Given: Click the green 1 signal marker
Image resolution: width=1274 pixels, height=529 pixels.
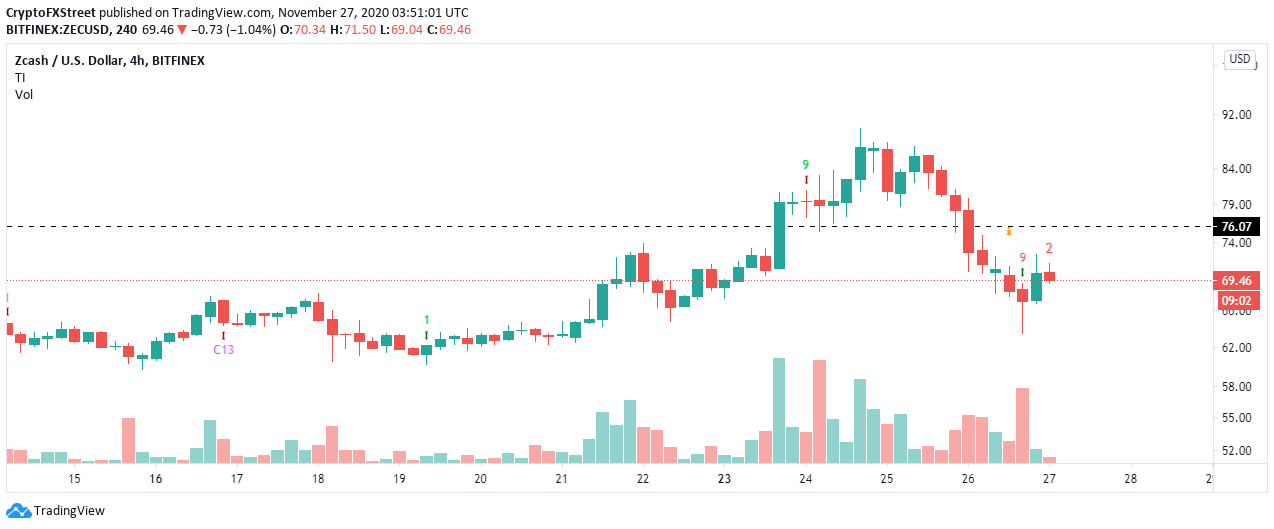Looking at the screenshot, I should pos(427,320).
